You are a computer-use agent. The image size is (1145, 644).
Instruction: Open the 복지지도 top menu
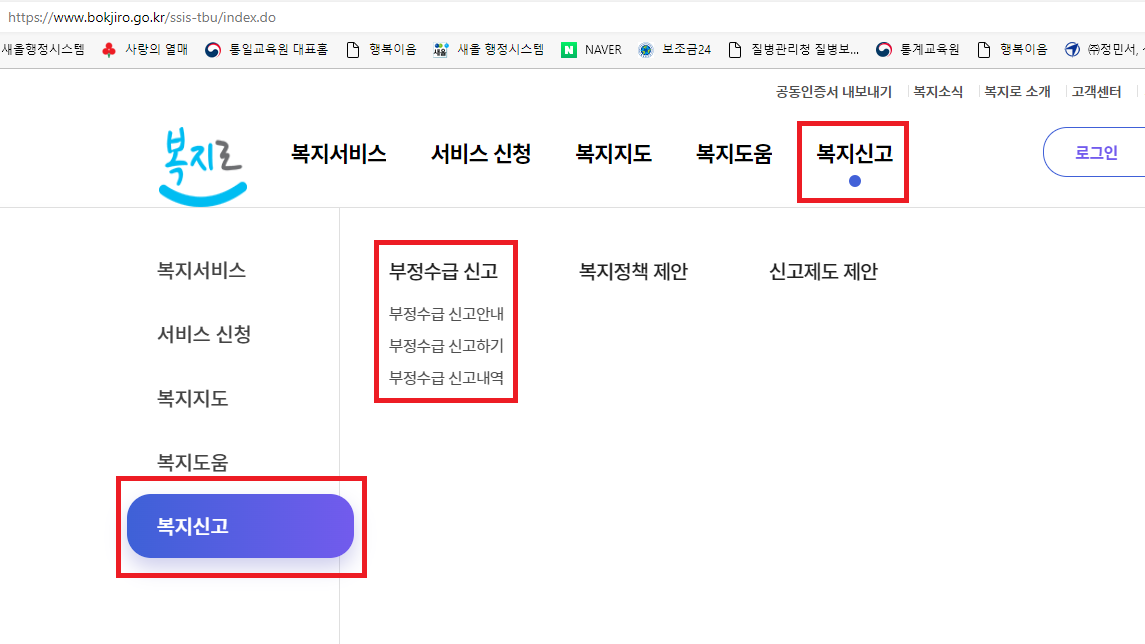click(x=613, y=154)
